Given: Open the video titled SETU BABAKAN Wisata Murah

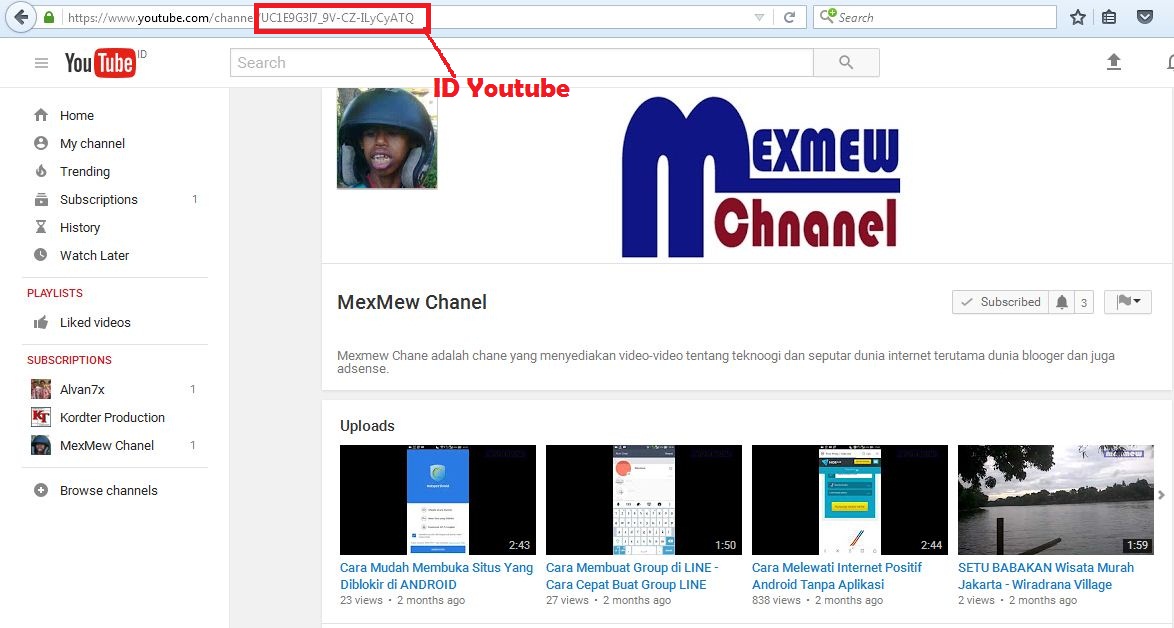Looking at the screenshot, I should click(1054, 499).
